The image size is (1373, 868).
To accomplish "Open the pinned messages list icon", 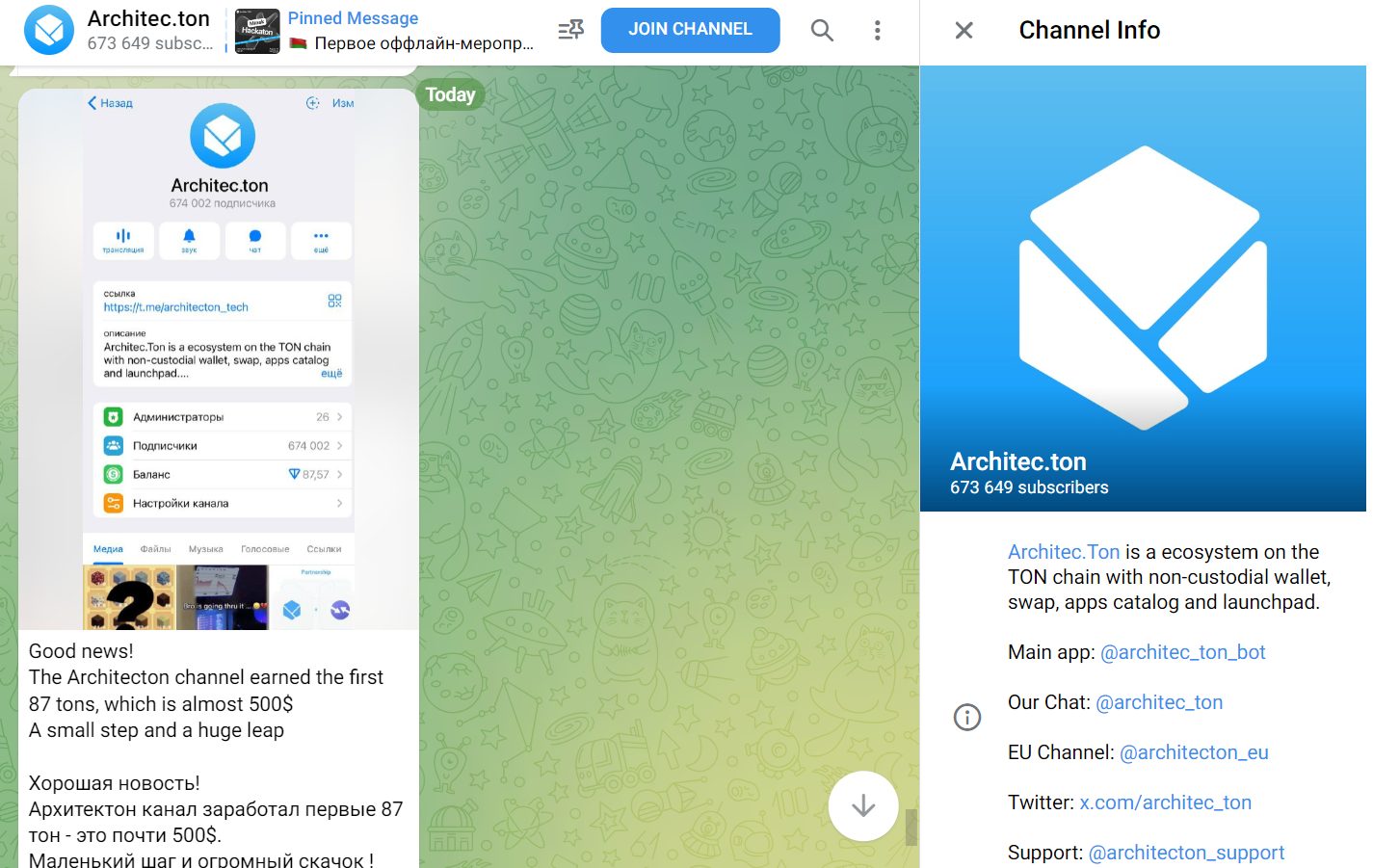I will pyautogui.click(x=571, y=30).
